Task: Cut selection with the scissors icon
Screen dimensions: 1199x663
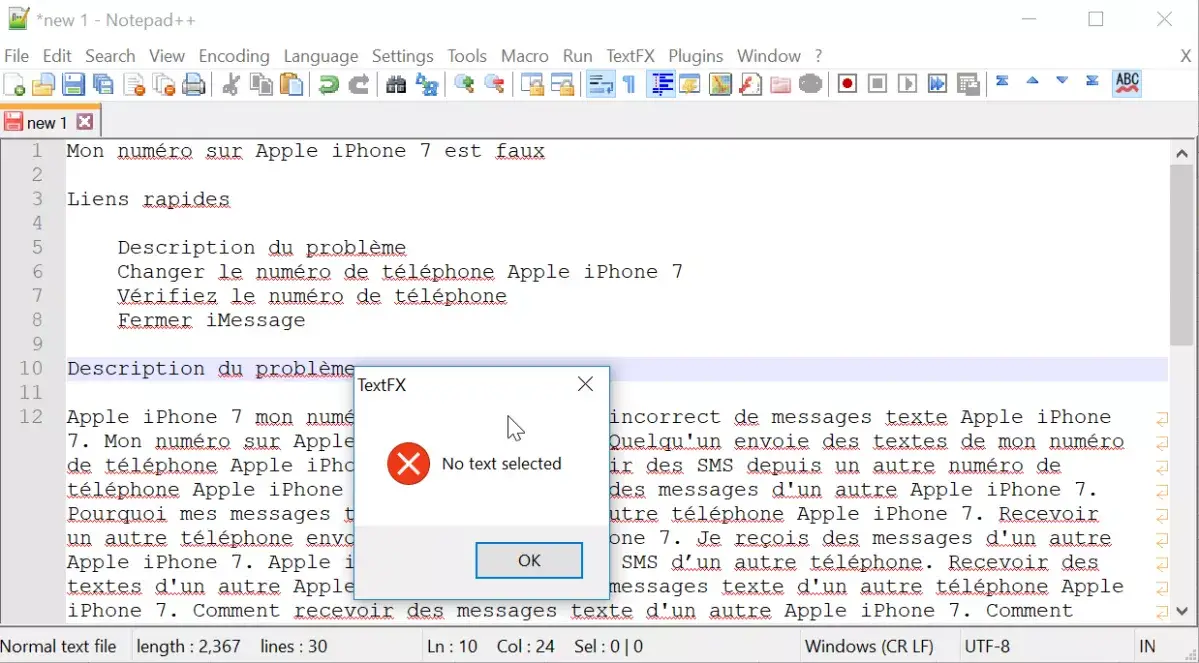Action: tap(230, 84)
